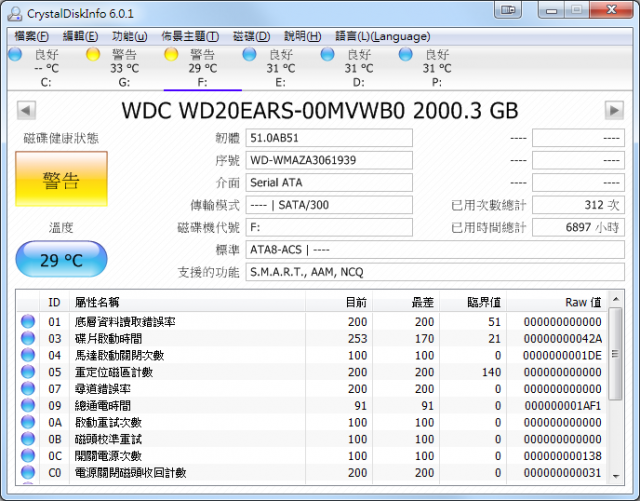Select the C: drive status icon

point(15,54)
